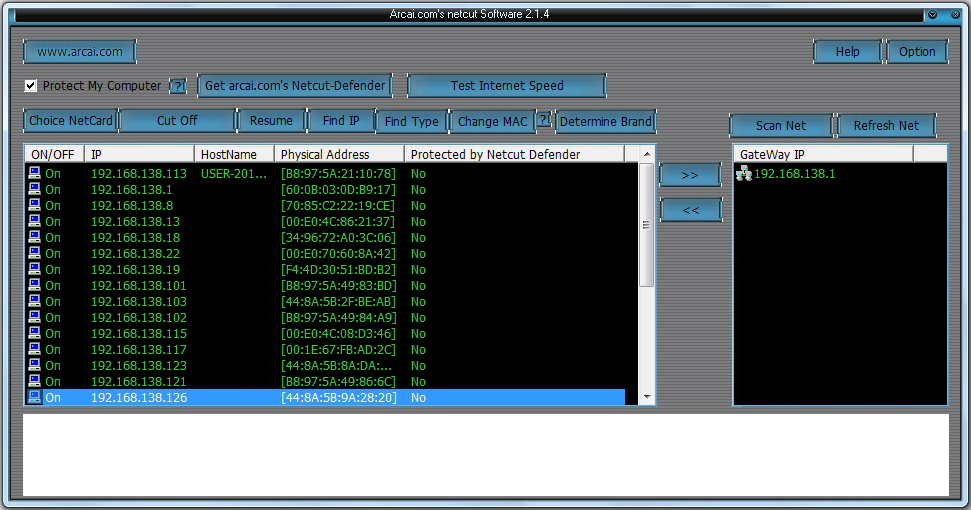
Task: Click the computer icon in row 192.168.138.126
Action: click(34, 398)
